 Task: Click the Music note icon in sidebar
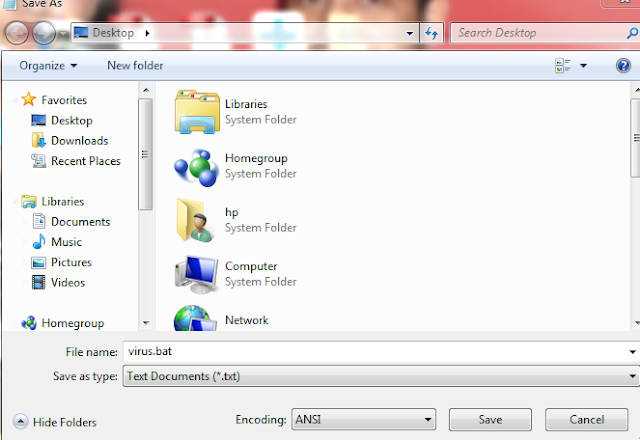tap(39, 242)
